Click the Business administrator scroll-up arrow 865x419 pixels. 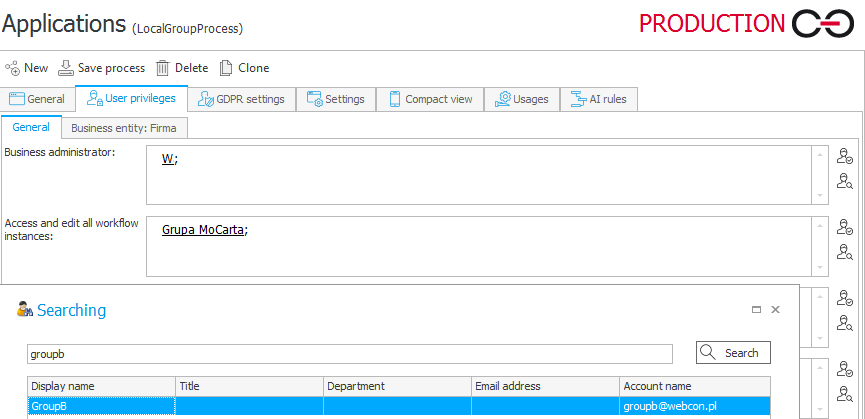coord(820,155)
